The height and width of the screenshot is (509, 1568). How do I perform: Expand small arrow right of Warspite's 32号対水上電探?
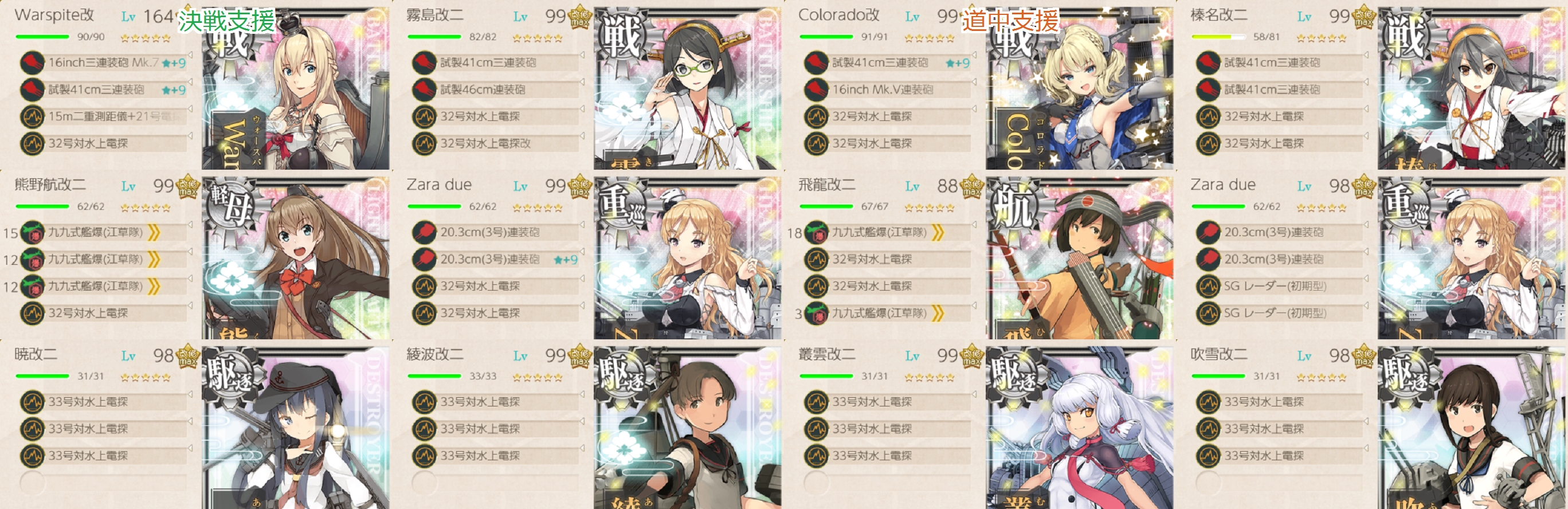click(190, 136)
